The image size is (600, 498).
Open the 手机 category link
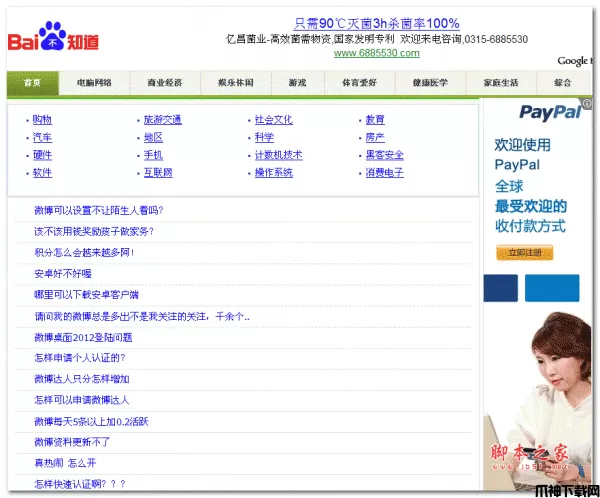click(153, 155)
